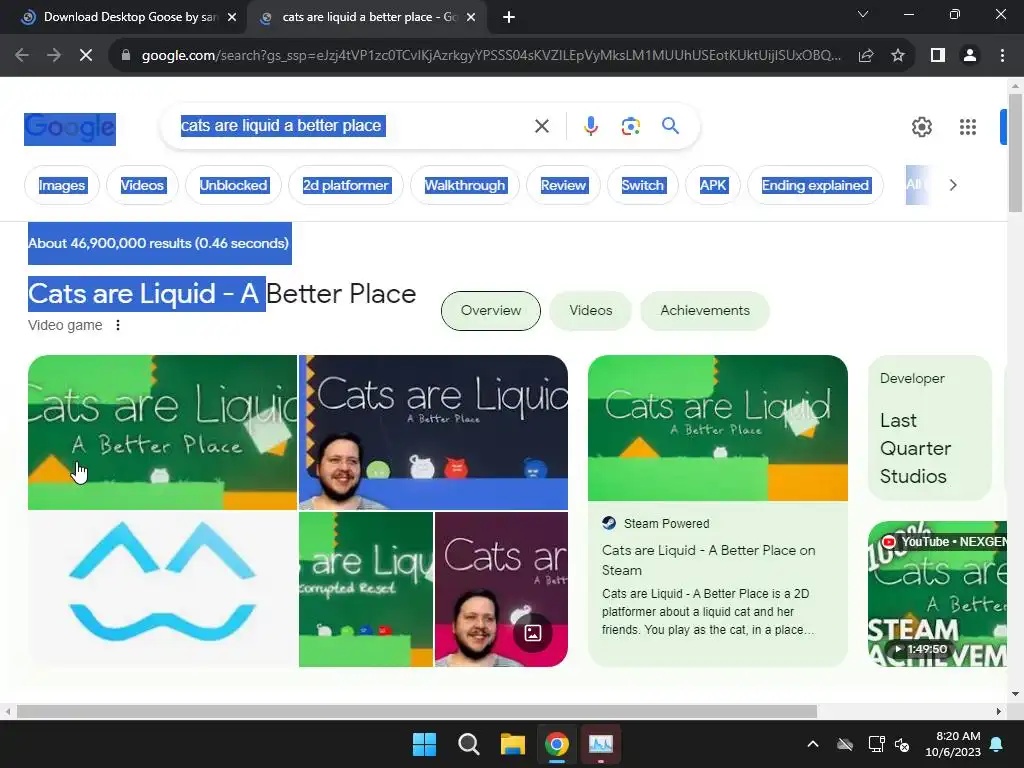The width and height of the screenshot is (1024, 768).
Task: Select the 2d platformer filter chip
Action: 346,185
